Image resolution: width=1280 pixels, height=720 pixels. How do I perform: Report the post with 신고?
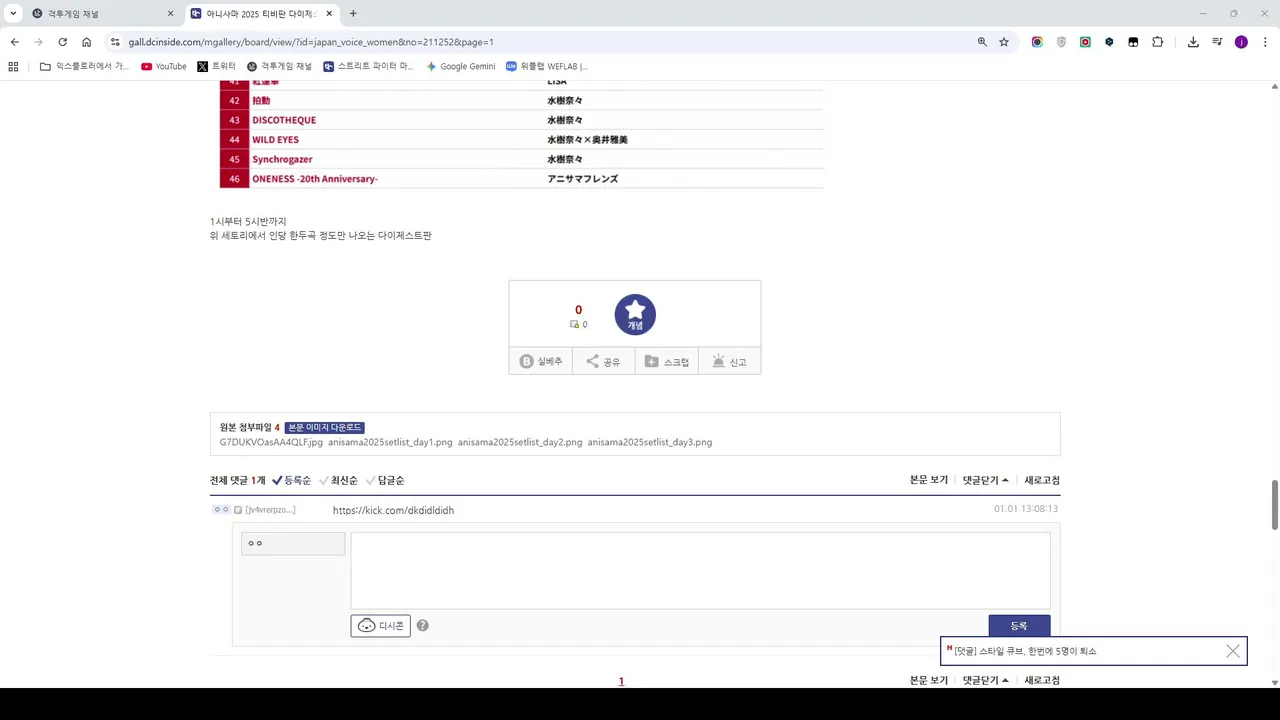point(729,361)
